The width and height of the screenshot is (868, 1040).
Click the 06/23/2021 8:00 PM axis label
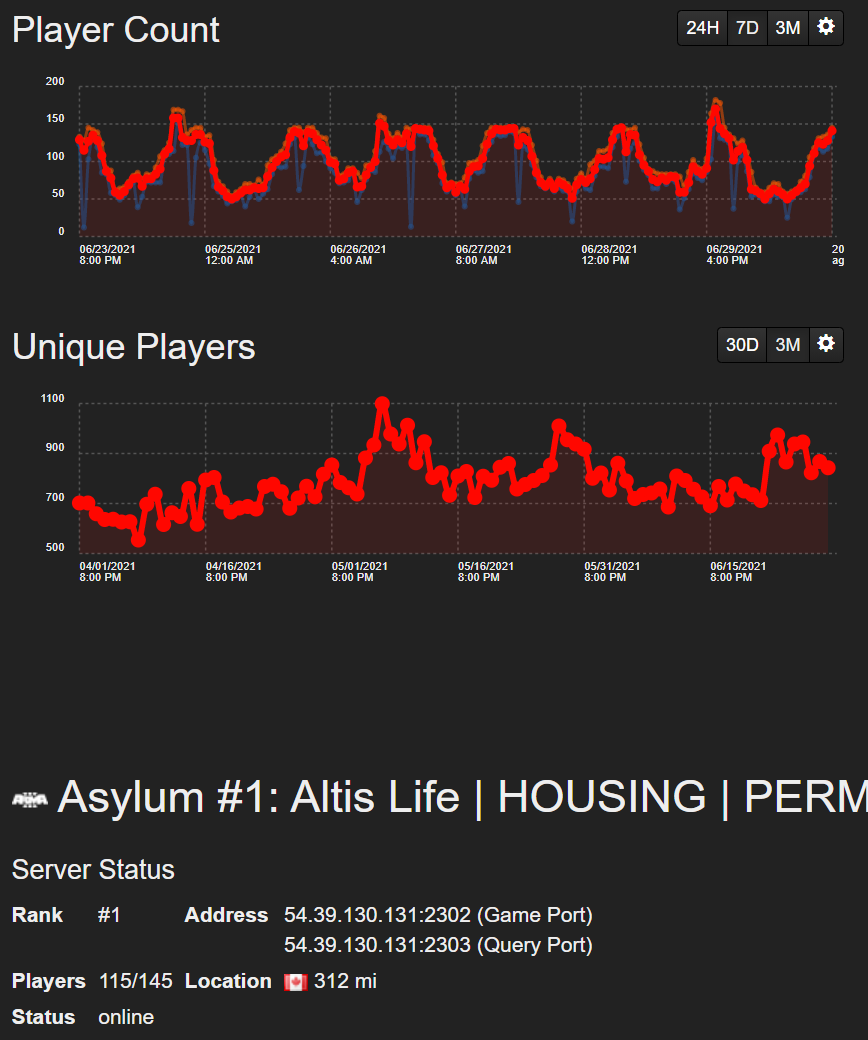click(x=107, y=255)
